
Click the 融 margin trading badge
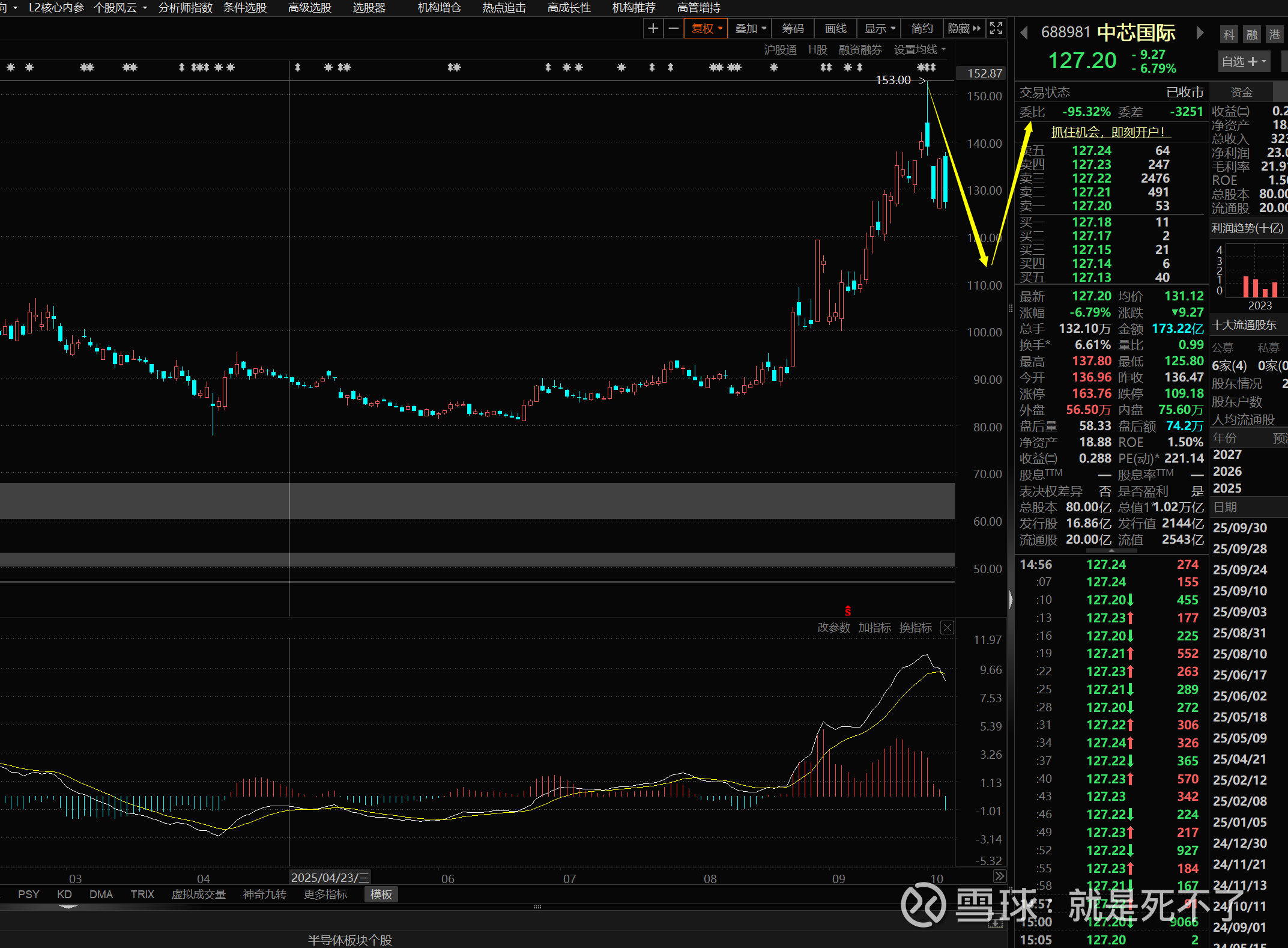(x=1252, y=35)
